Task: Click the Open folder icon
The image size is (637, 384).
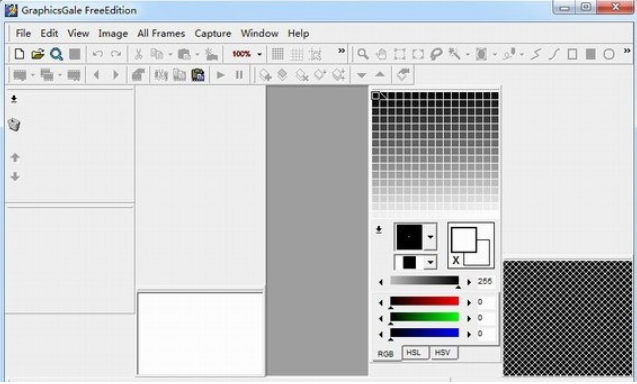Action: tap(37, 54)
